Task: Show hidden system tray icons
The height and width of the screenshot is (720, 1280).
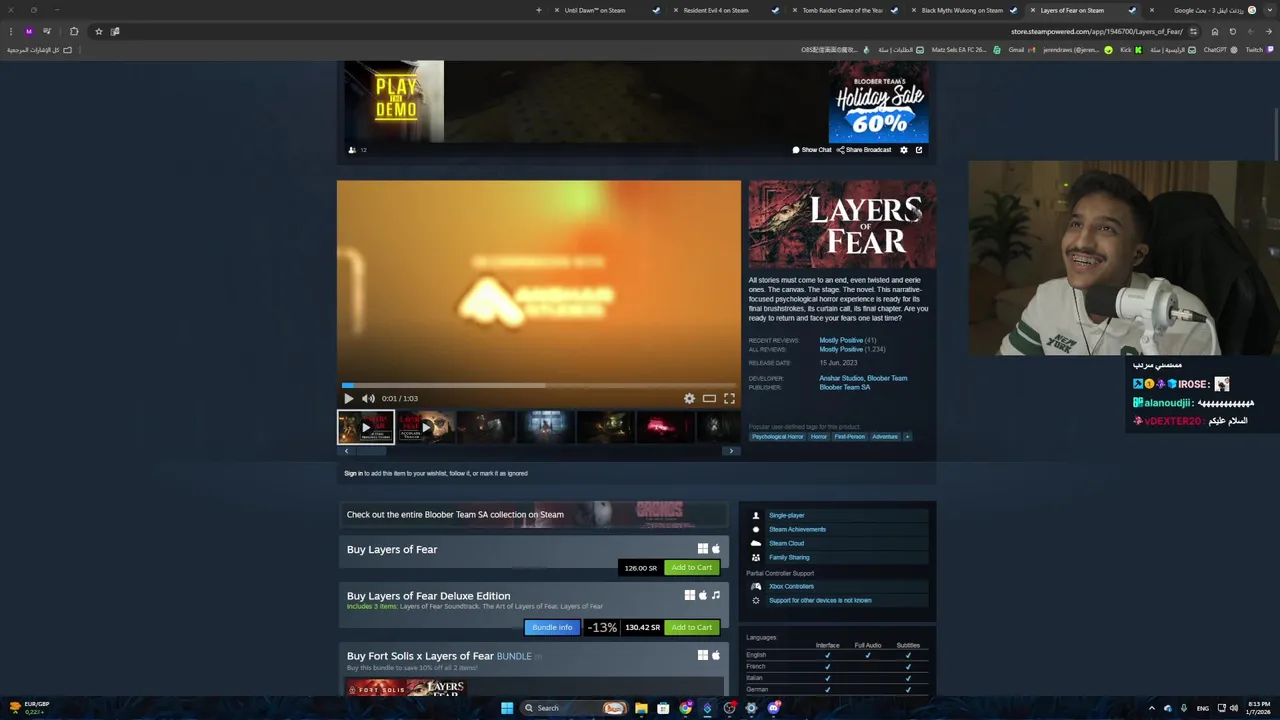Action: (1152, 708)
